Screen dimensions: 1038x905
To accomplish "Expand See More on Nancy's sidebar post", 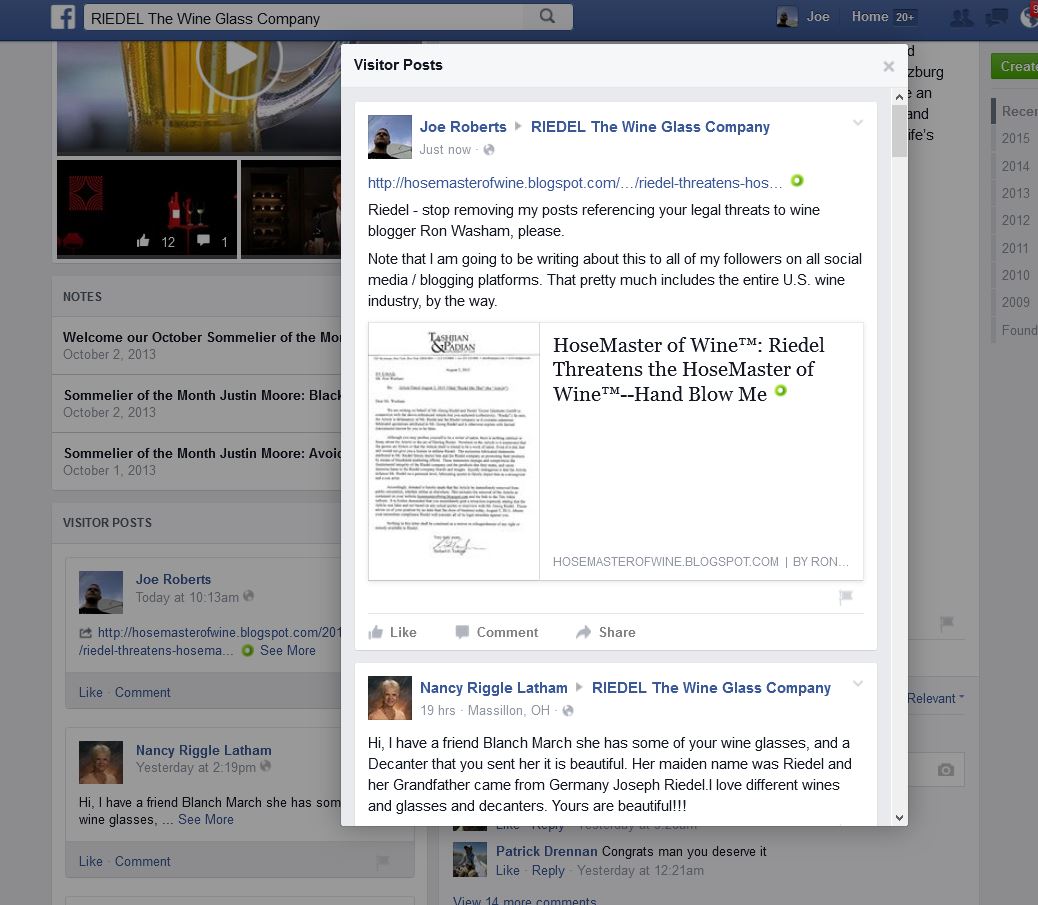I will (x=206, y=820).
